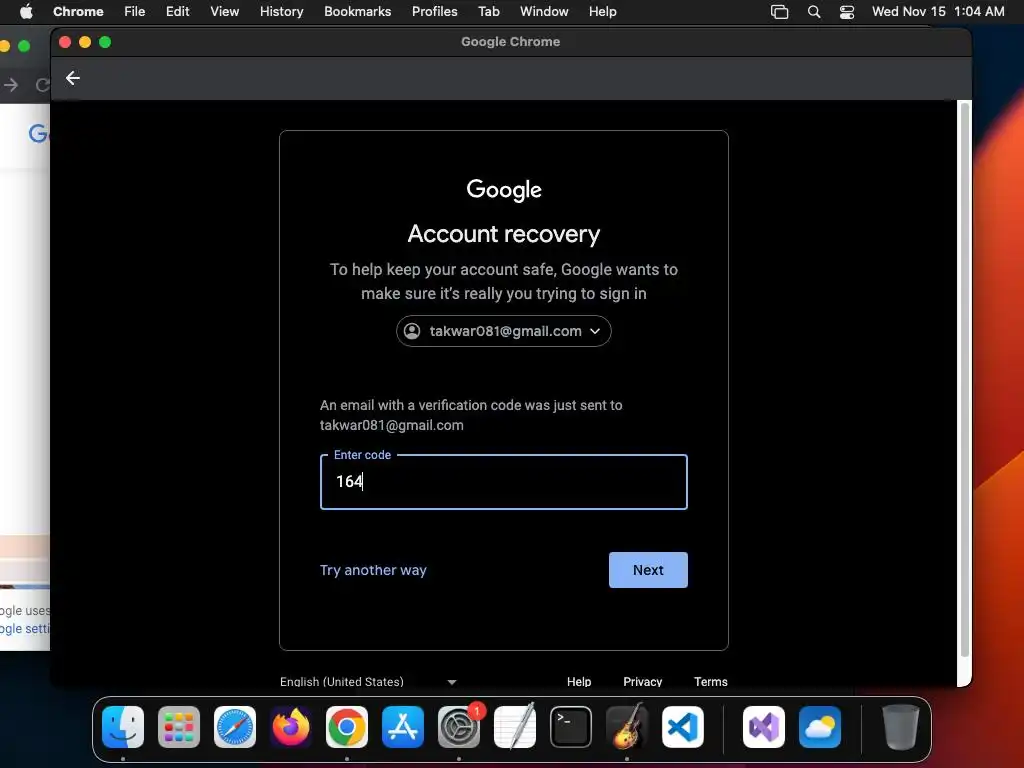
Task: Open the Terms link in footer
Action: click(x=711, y=682)
